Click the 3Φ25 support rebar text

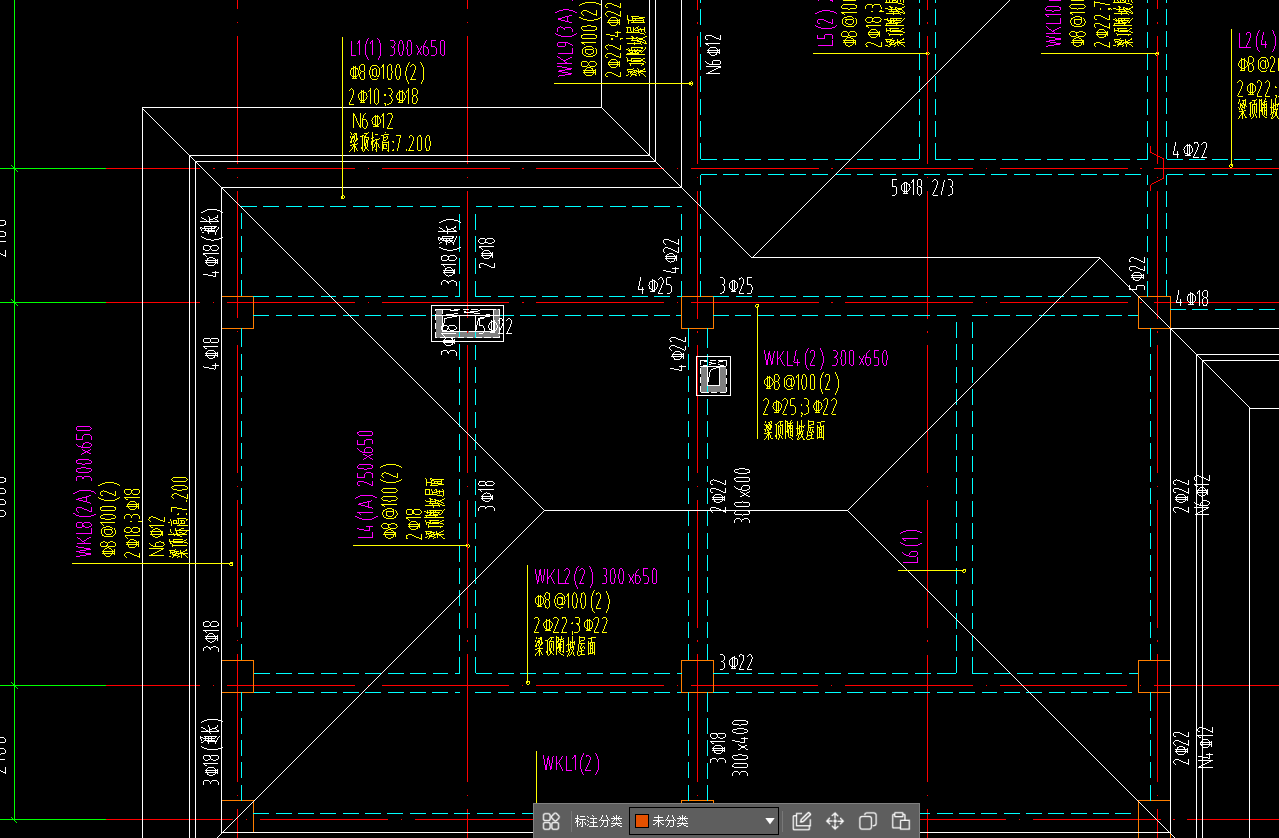[736, 286]
